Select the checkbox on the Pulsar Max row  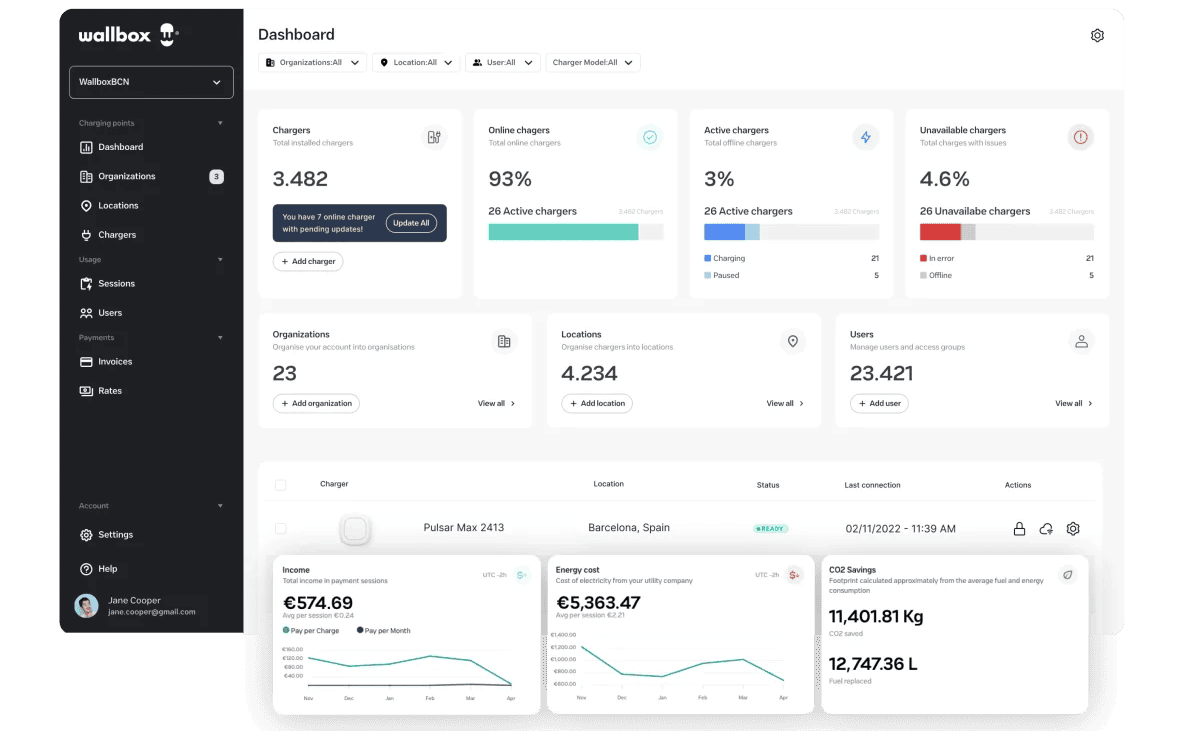click(x=281, y=528)
